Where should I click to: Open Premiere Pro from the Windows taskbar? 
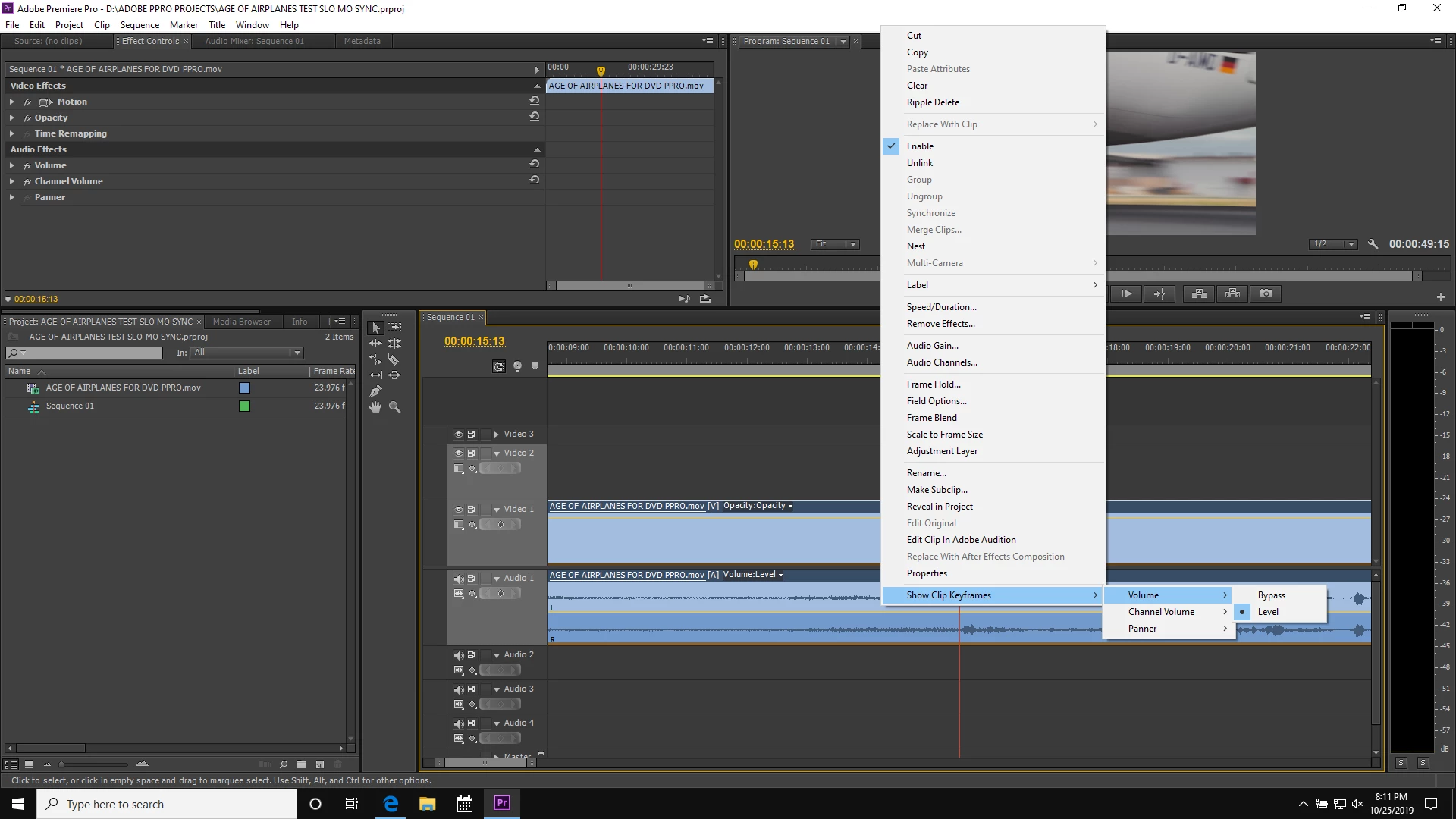[x=501, y=803]
